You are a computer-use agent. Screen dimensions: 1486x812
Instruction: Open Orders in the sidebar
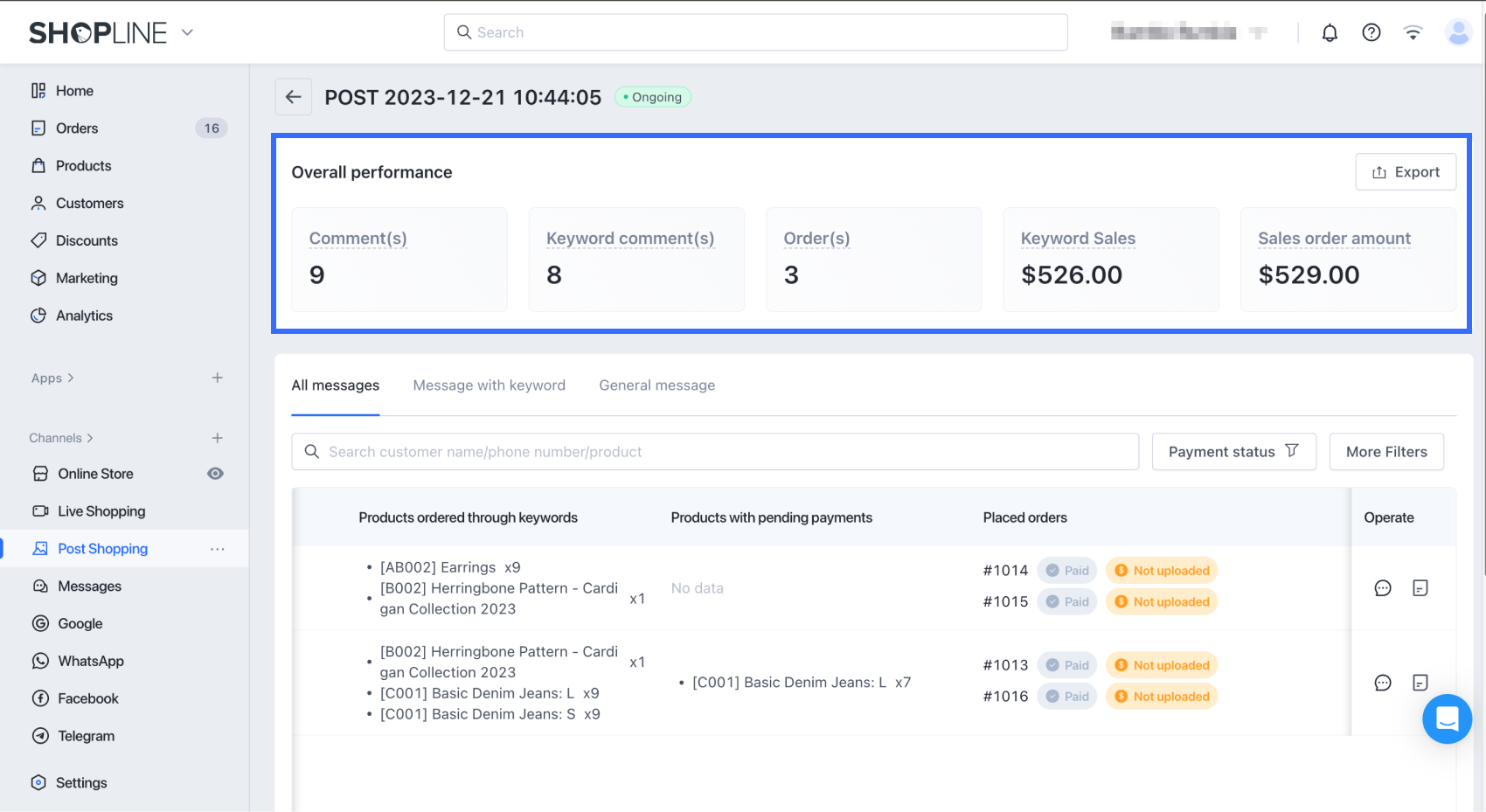click(77, 128)
